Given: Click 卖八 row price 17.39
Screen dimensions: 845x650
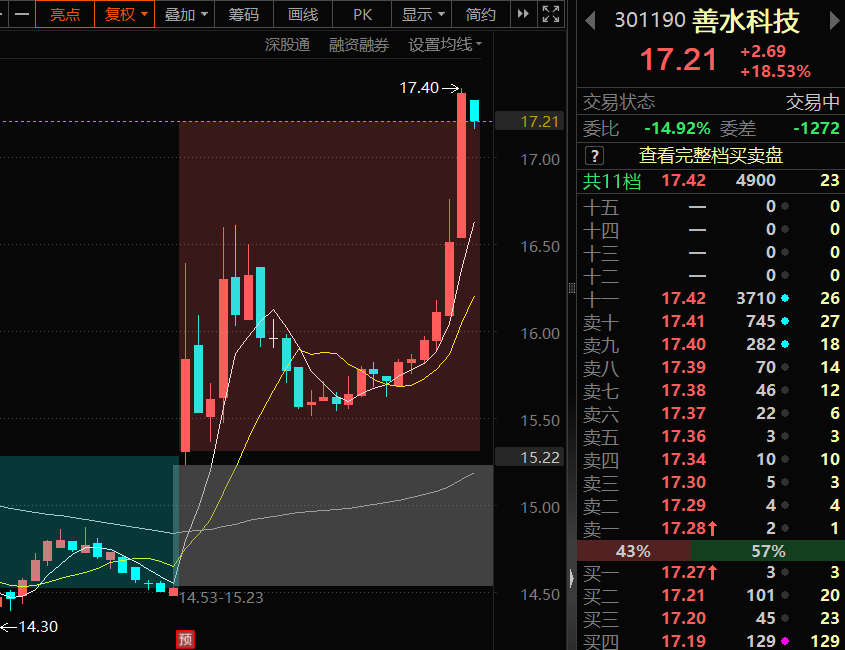Looking at the screenshot, I should [x=683, y=367].
